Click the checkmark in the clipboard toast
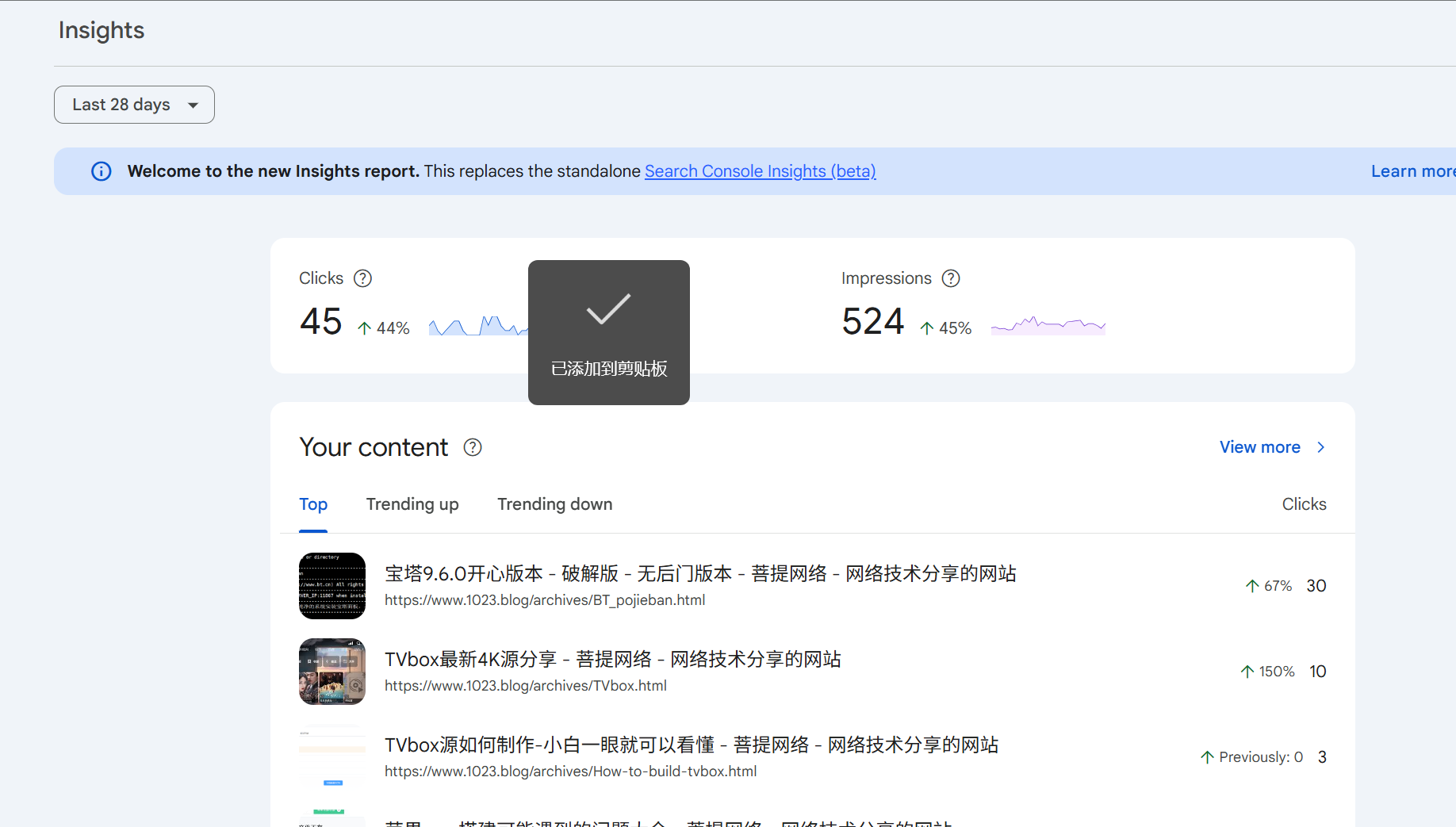 pos(608,309)
